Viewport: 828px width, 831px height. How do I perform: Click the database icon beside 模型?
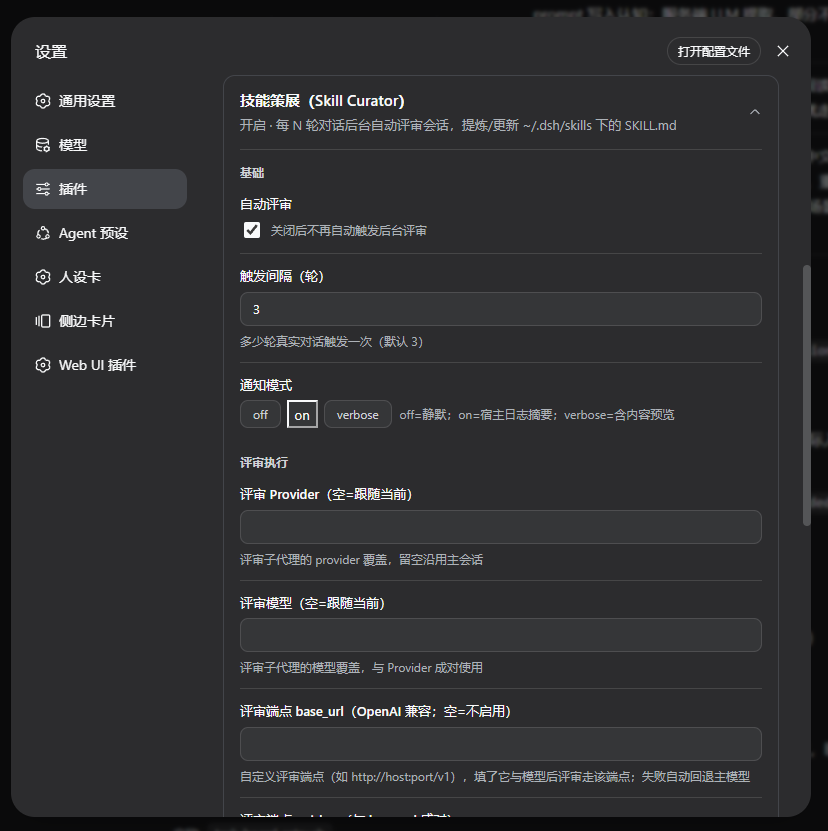(43, 145)
